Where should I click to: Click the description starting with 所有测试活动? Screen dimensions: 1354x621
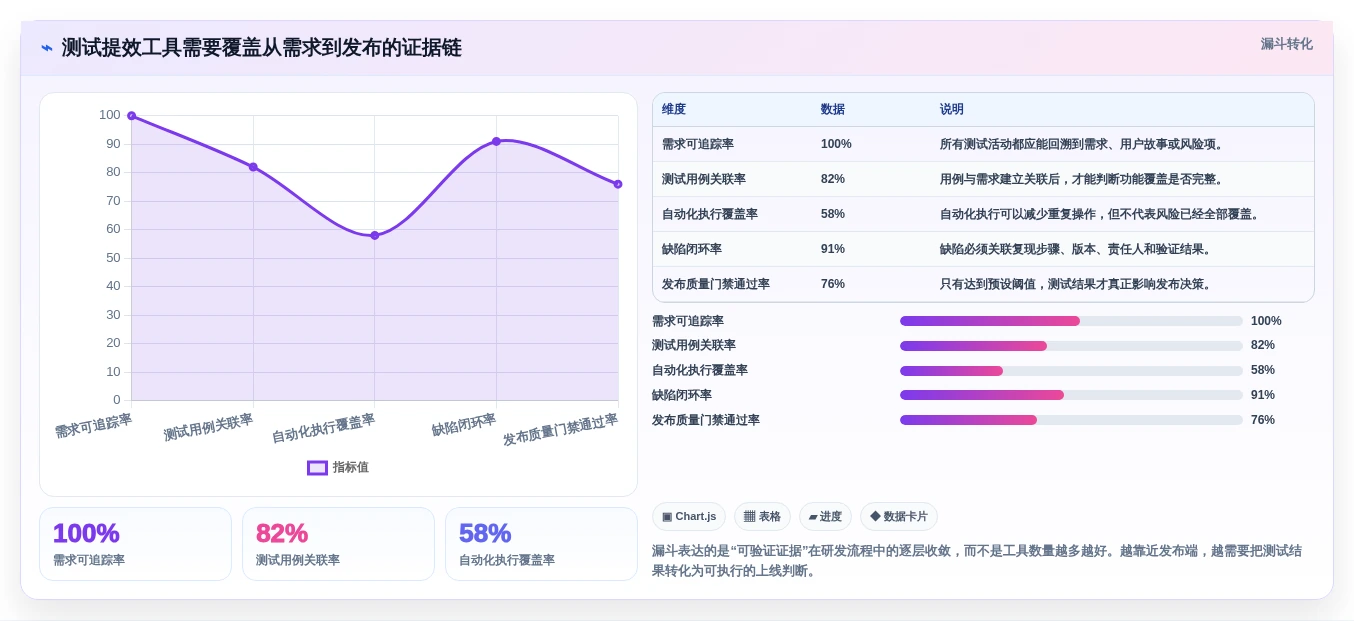[1084, 144]
